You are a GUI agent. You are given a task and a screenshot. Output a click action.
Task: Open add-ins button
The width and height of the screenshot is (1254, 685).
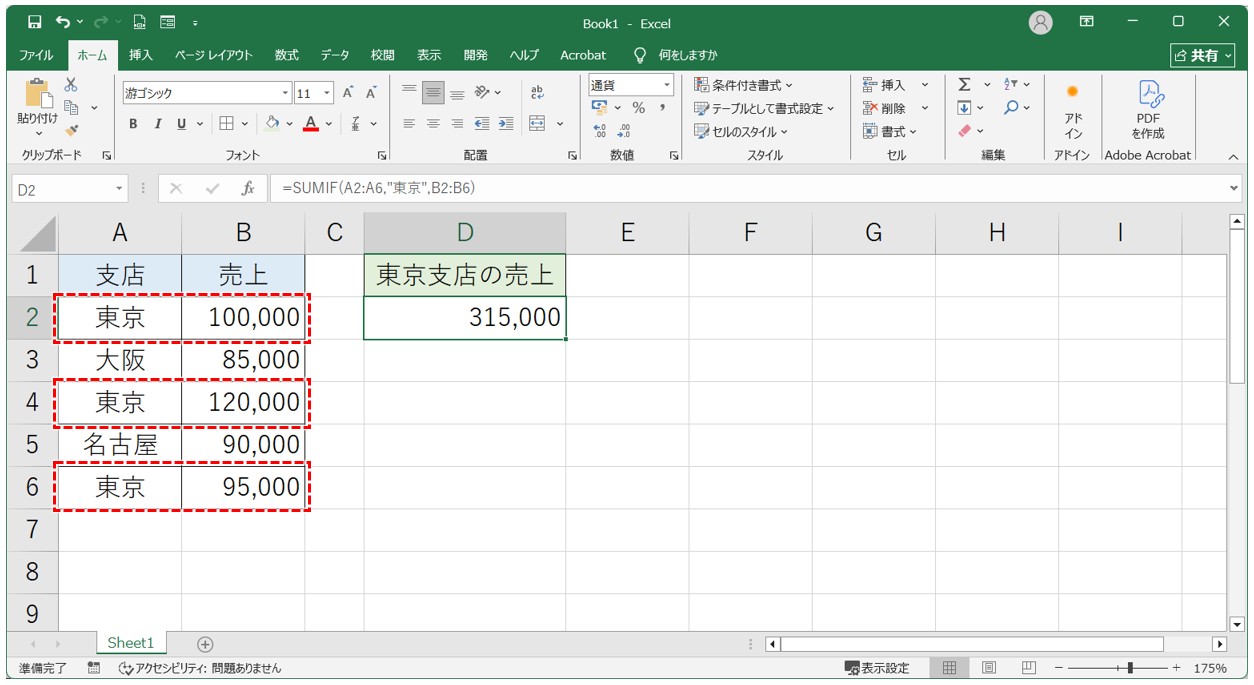1073,110
